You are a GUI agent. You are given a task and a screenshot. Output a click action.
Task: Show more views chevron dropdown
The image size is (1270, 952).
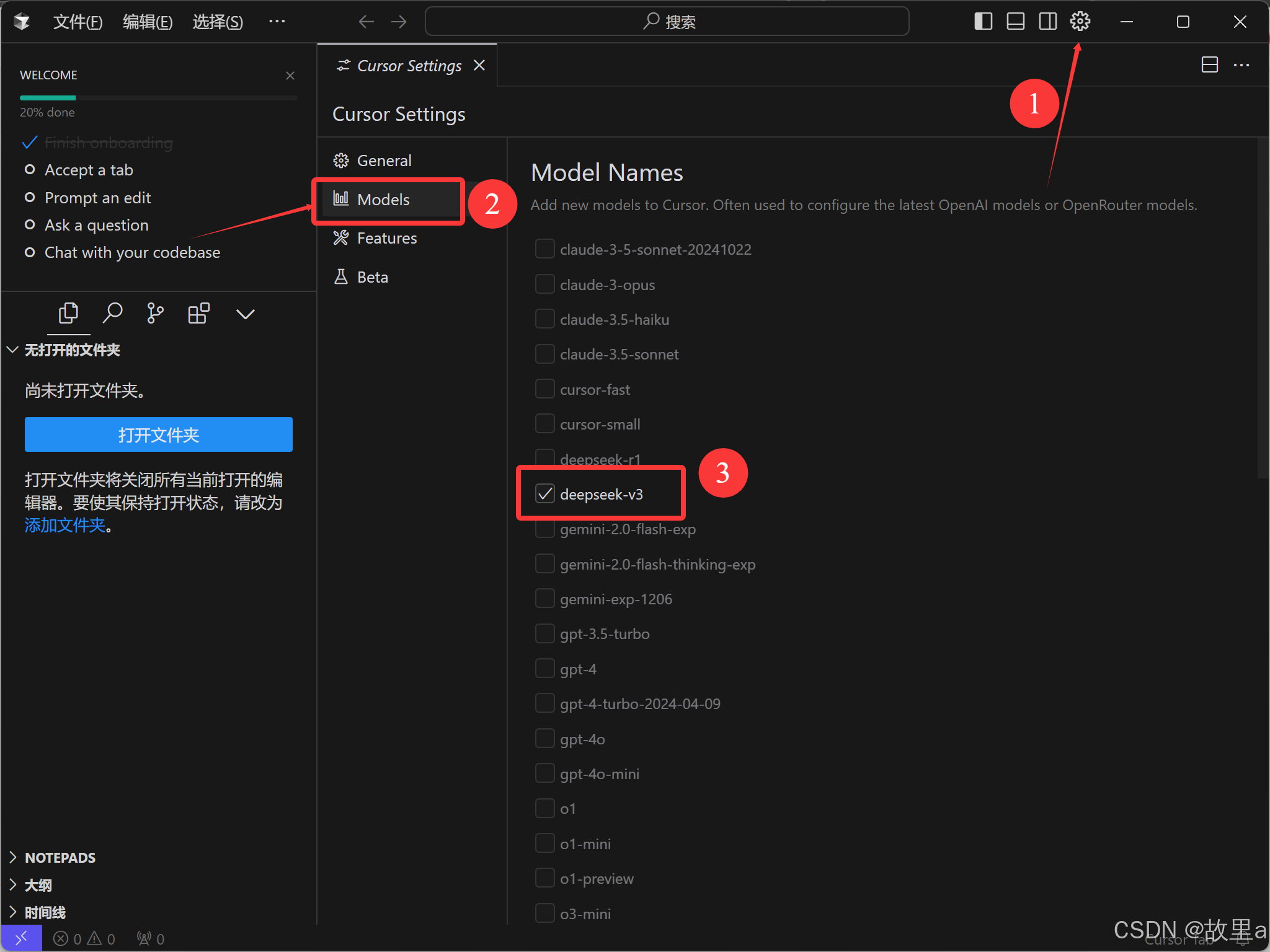pyautogui.click(x=245, y=314)
